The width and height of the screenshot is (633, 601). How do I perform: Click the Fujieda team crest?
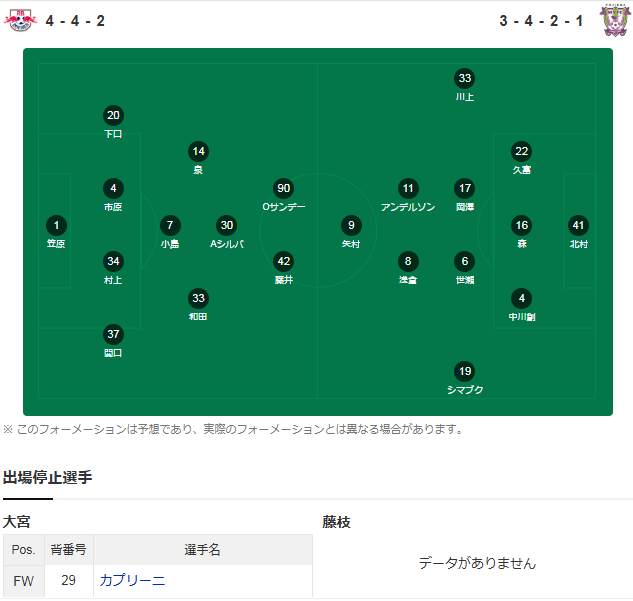pyautogui.click(x=613, y=20)
